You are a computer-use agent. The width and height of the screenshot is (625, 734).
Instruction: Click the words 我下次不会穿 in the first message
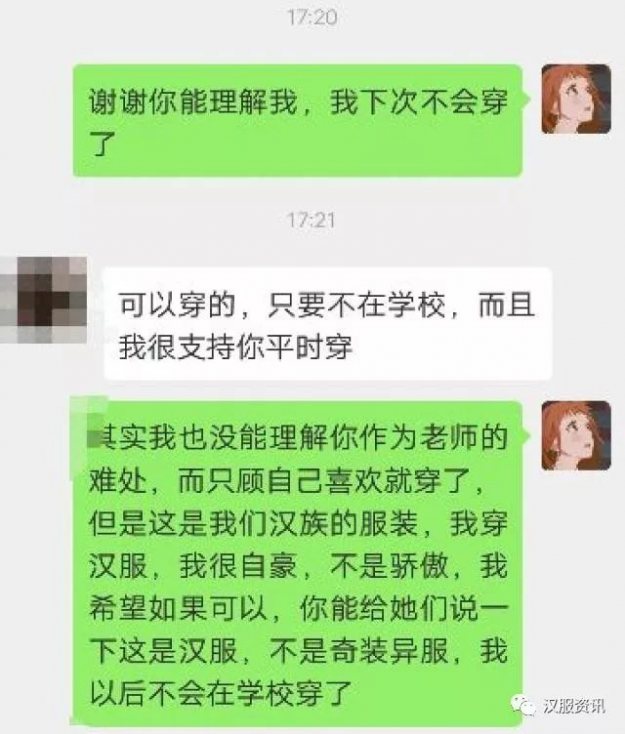pos(419,101)
